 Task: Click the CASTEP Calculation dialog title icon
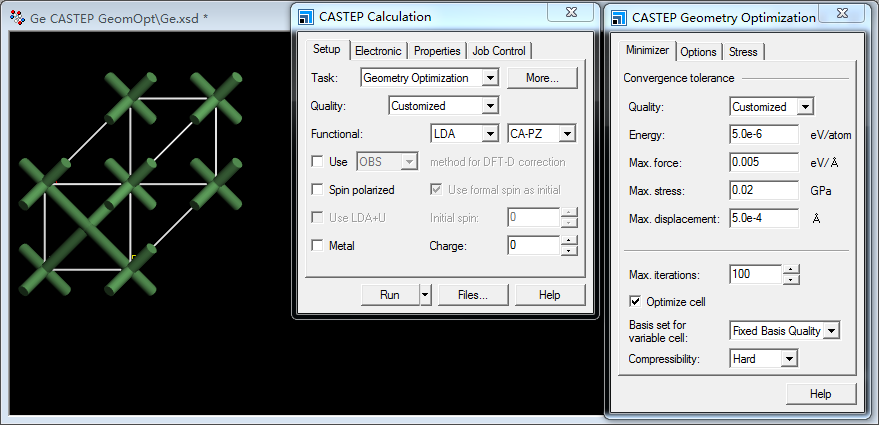[307, 16]
